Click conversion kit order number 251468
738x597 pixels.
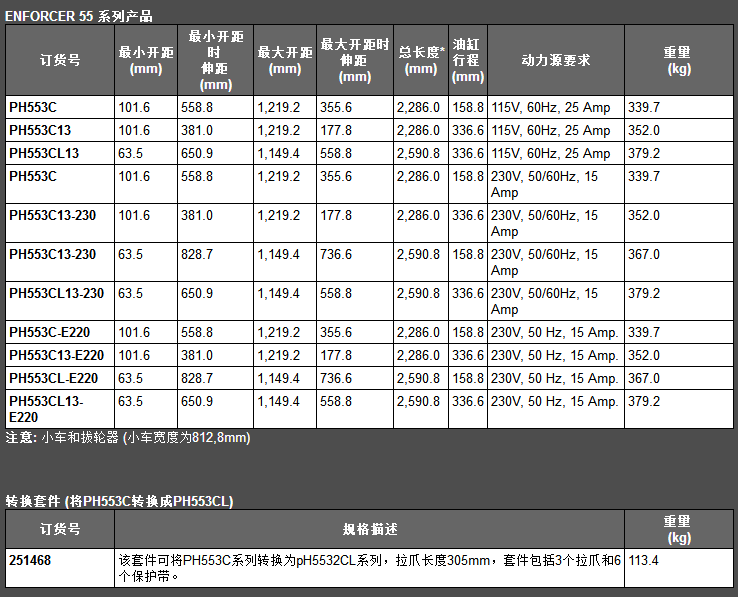click(30, 560)
